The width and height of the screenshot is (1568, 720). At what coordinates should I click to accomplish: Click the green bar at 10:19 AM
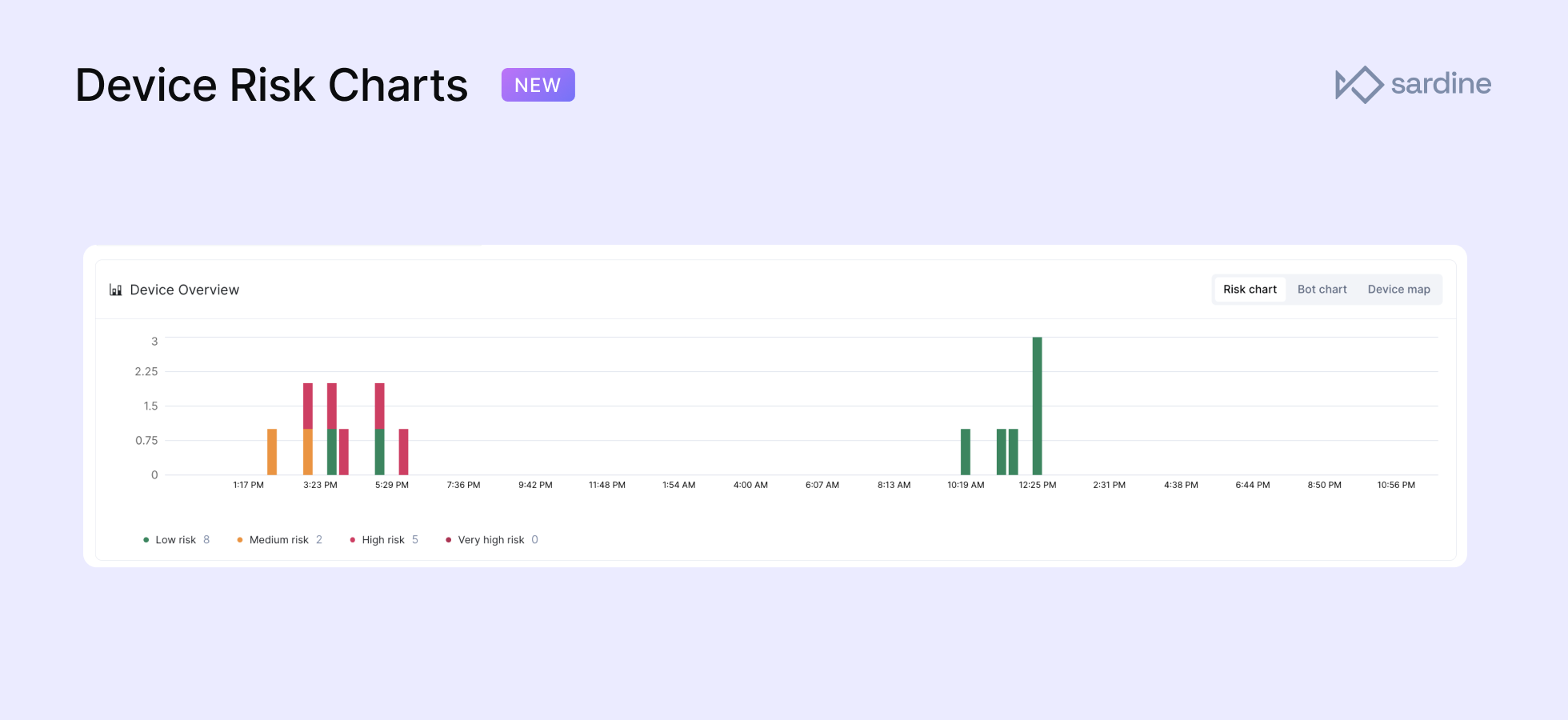click(966, 452)
